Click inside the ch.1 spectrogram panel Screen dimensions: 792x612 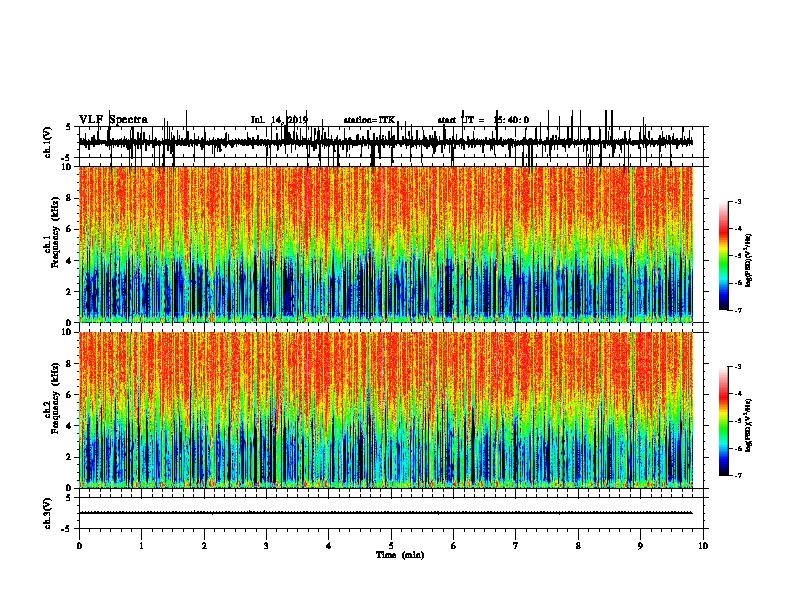tap(385, 244)
